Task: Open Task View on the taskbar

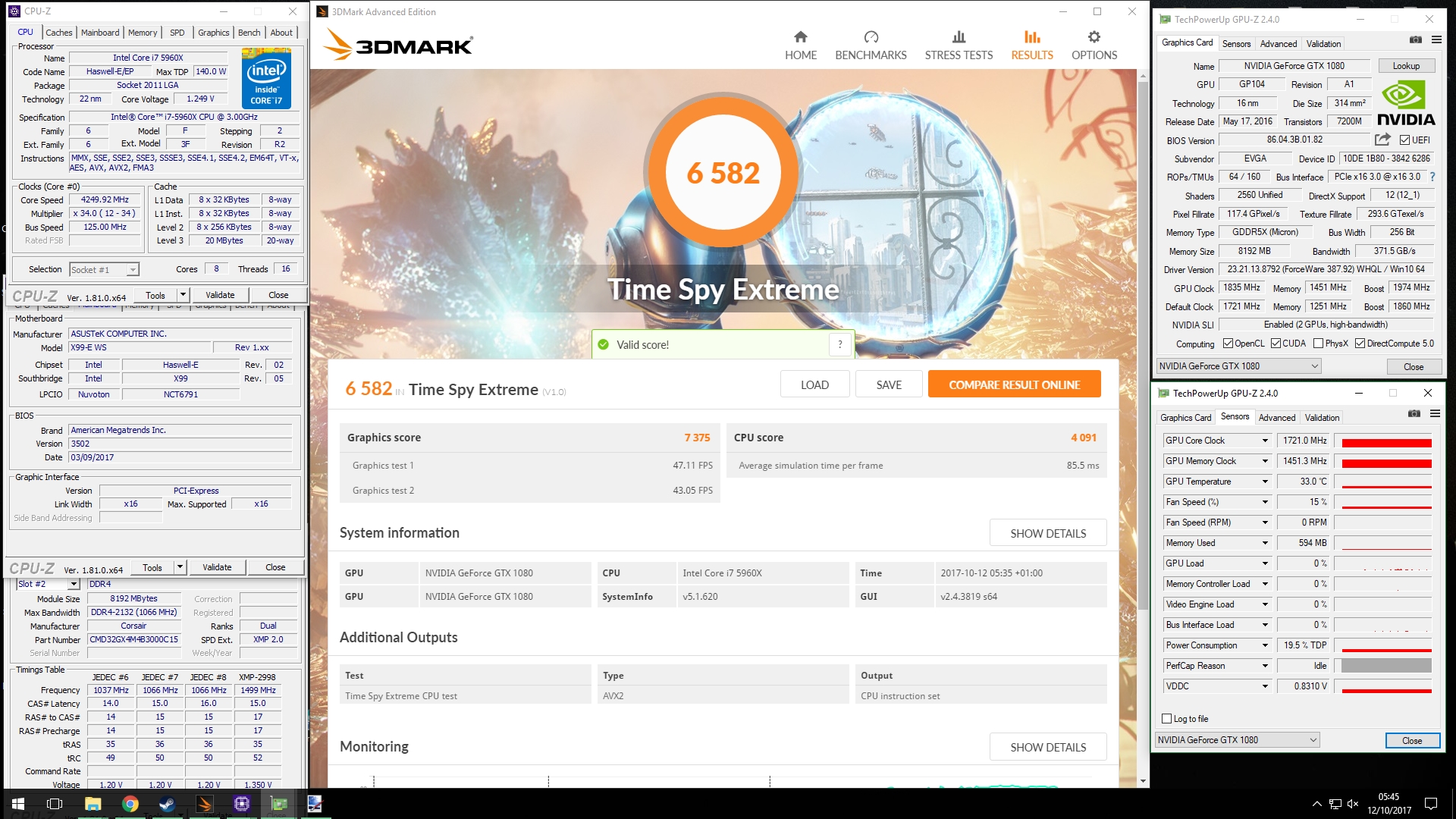Action: pyautogui.click(x=55, y=804)
